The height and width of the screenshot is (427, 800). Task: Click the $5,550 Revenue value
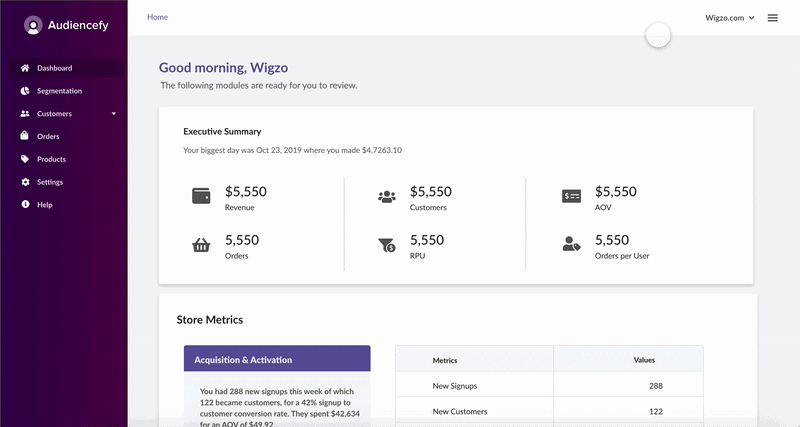tap(246, 191)
